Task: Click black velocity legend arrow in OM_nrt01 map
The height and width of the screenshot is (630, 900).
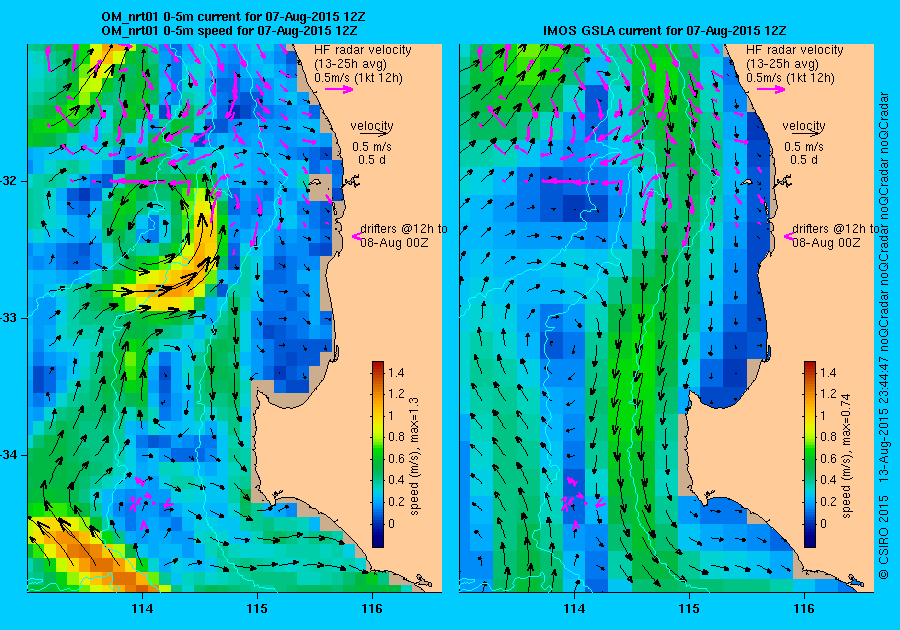Action: 376,134
